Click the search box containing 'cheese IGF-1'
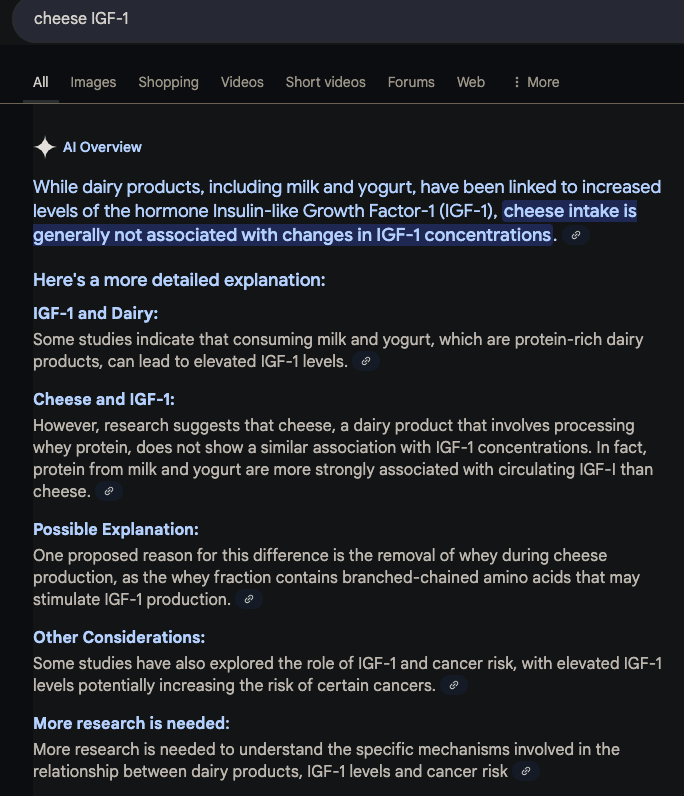 (x=348, y=19)
